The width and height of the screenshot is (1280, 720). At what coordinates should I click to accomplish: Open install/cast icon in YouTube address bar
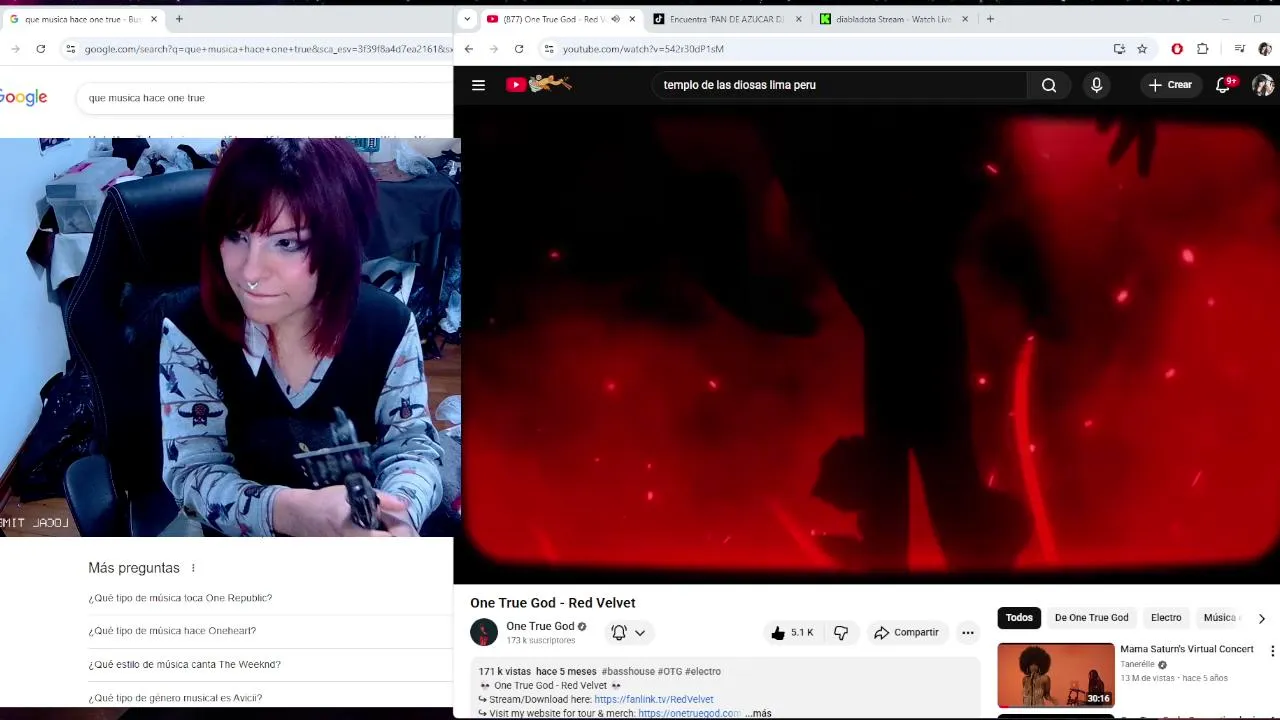point(1119,48)
